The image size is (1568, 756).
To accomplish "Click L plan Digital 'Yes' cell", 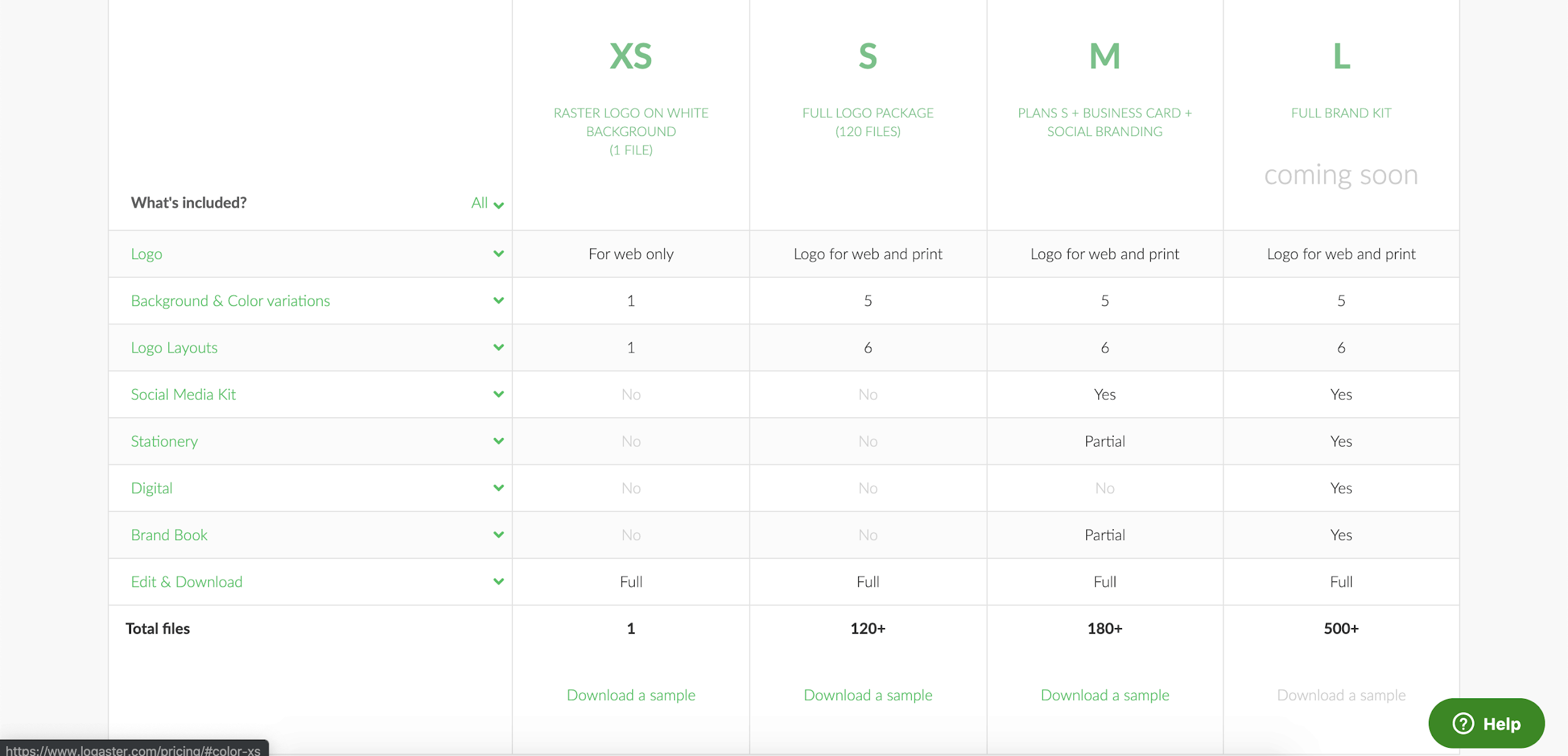I will tap(1342, 488).
